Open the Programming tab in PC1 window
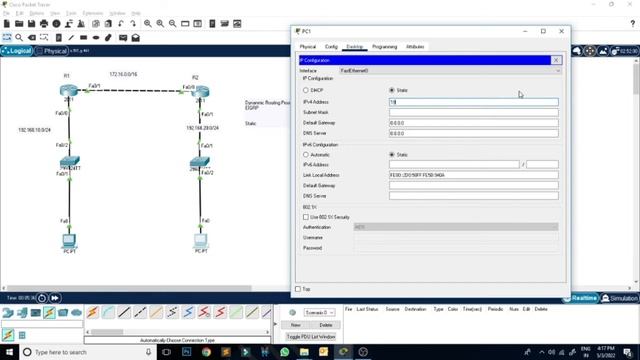The width and height of the screenshot is (640, 360). (x=384, y=47)
